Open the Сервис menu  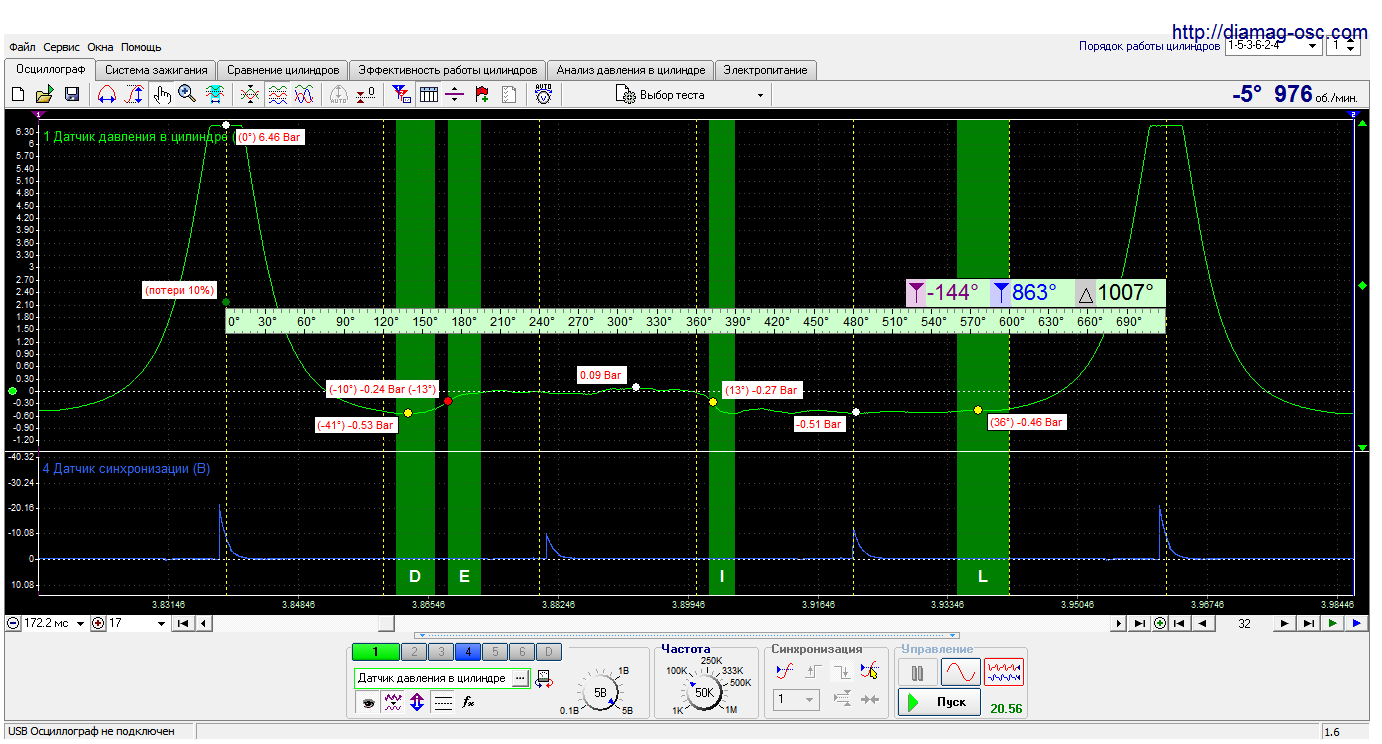[62, 47]
